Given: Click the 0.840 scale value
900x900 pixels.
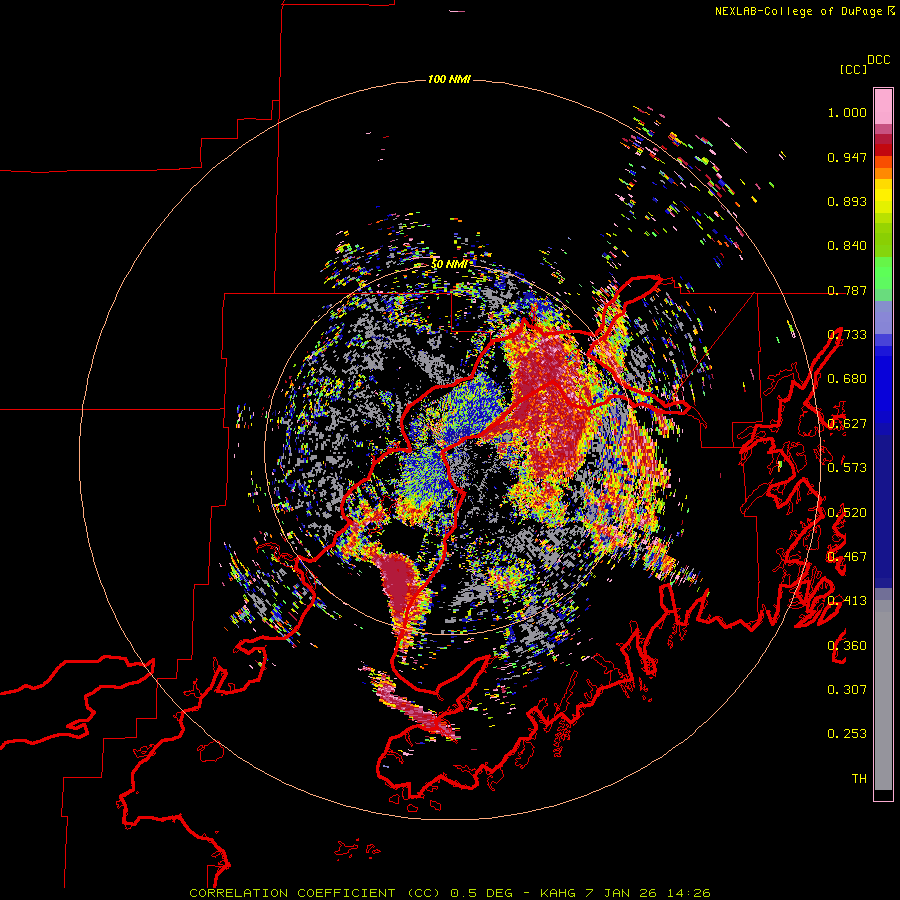Looking at the screenshot, I should 847,246.
